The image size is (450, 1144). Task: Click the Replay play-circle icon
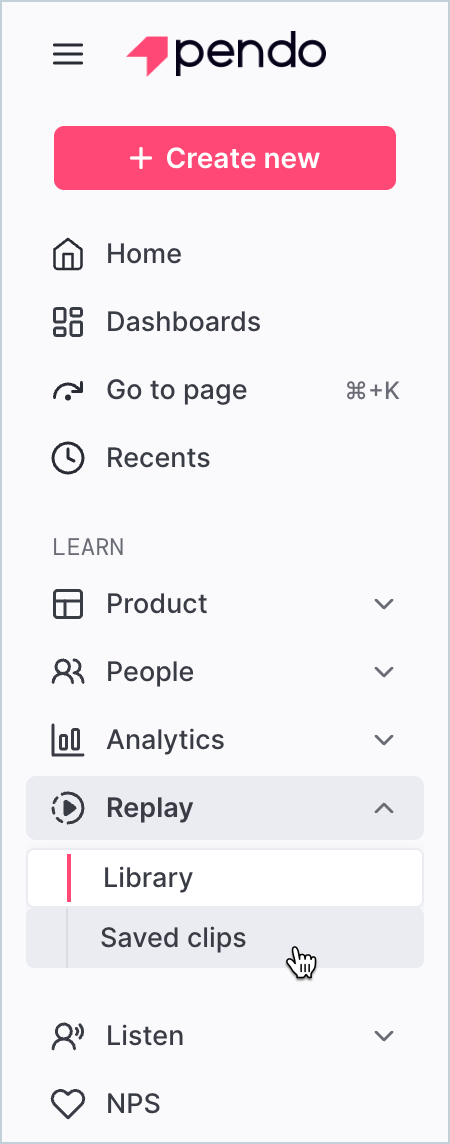click(x=68, y=808)
